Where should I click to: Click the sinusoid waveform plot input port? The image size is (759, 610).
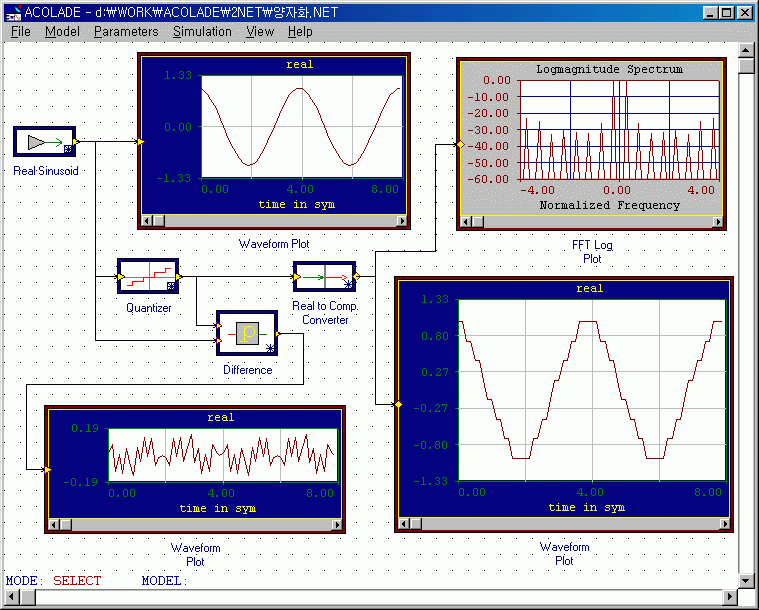[140, 141]
